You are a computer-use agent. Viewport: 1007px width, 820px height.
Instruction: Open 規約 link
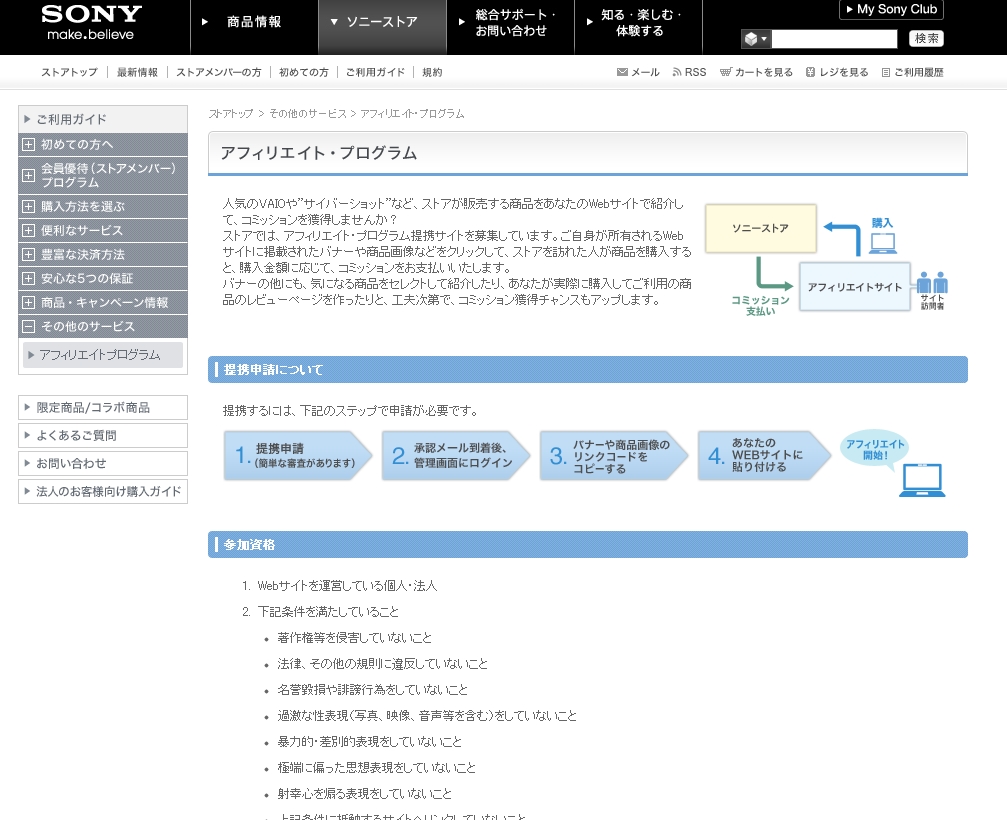coord(432,73)
